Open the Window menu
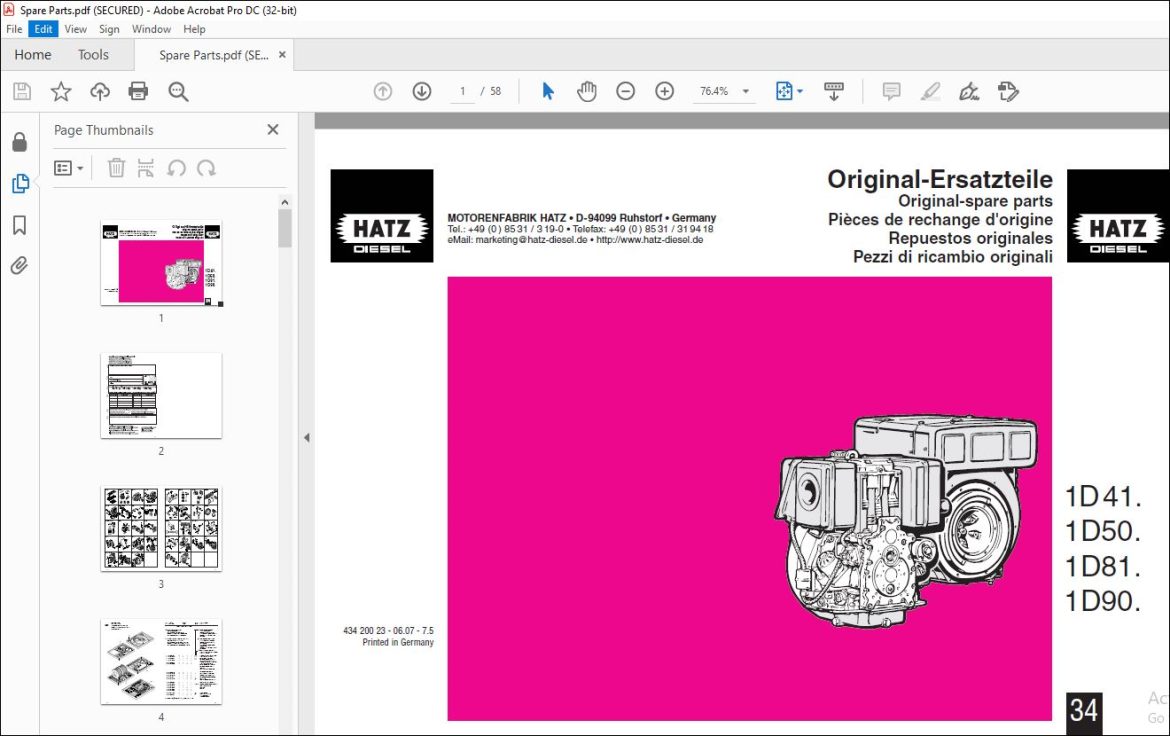The width and height of the screenshot is (1170, 736). 151,29
